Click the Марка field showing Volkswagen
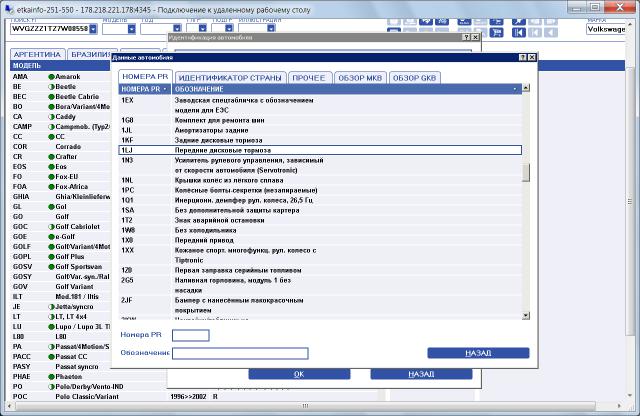The height and width of the screenshot is (416, 640). coord(606,29)
